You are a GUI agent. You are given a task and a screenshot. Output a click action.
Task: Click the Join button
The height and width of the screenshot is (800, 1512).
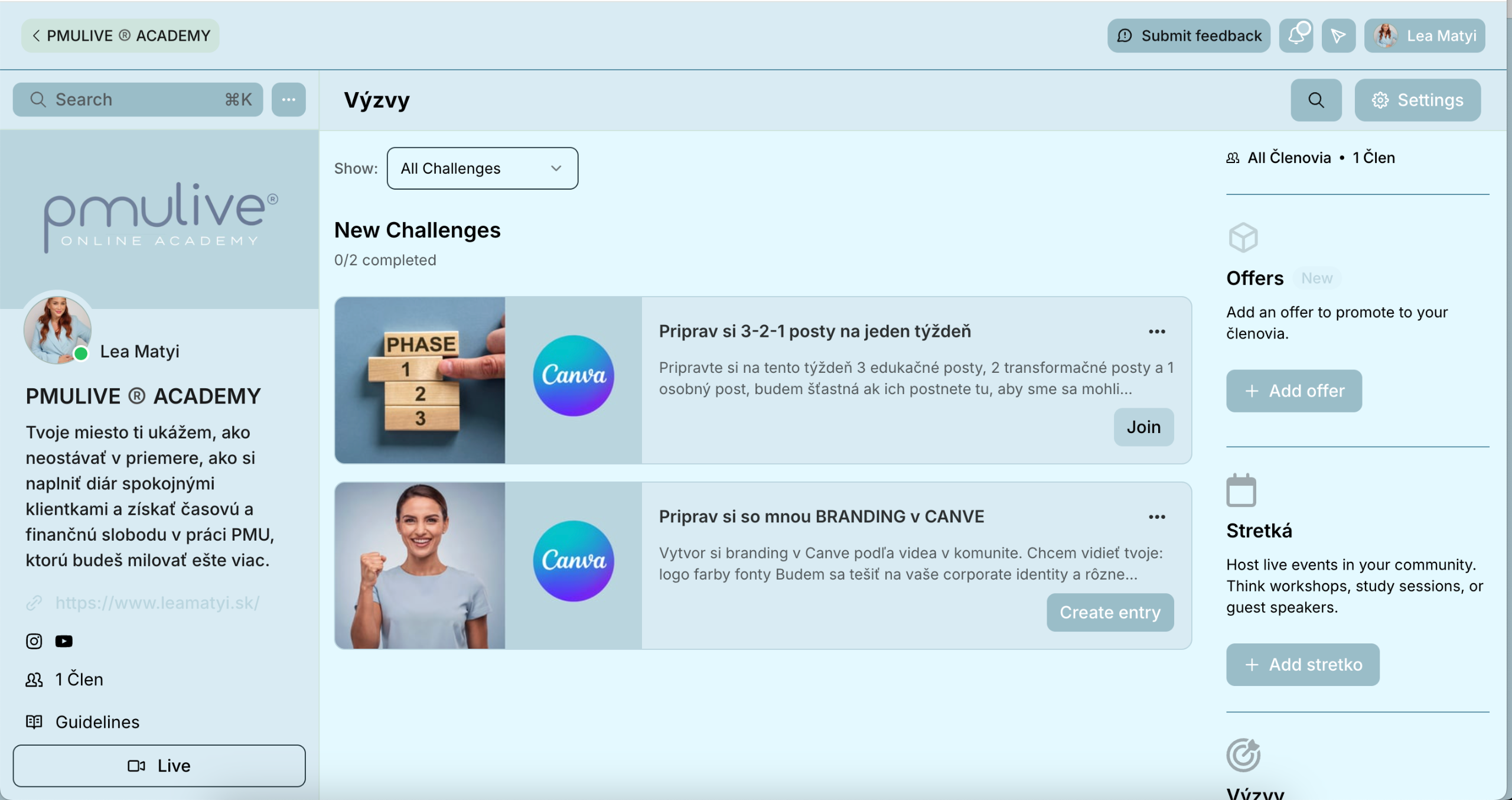pyautogui.click(x=1143, y=427)
